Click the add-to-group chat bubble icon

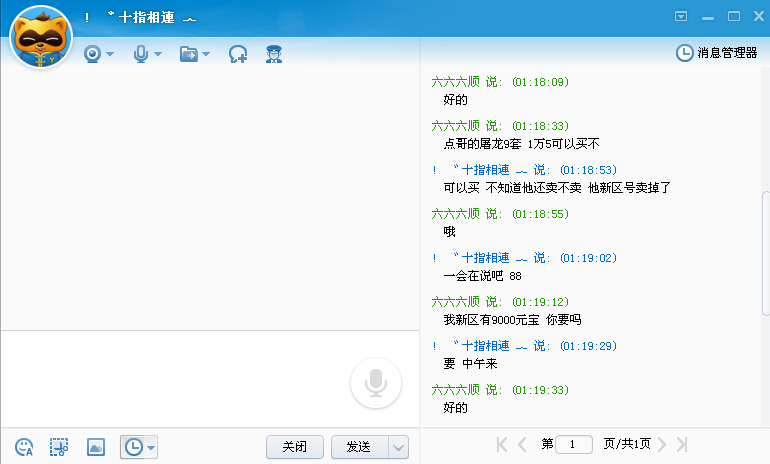tap(238, 54)
